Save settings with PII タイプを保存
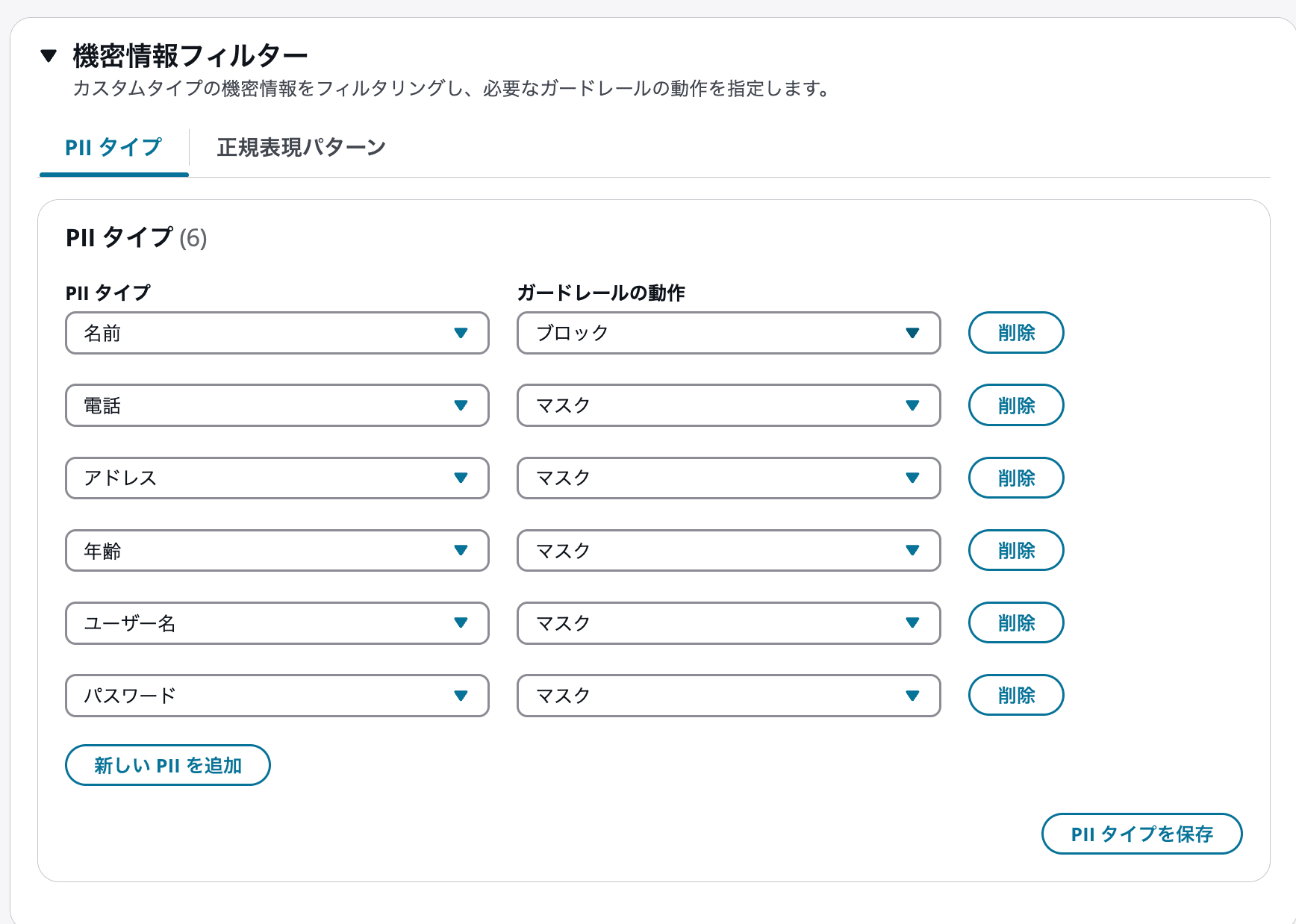Image resolution: width=1296 pixels, height=924 pixels. pos(1141,834)
